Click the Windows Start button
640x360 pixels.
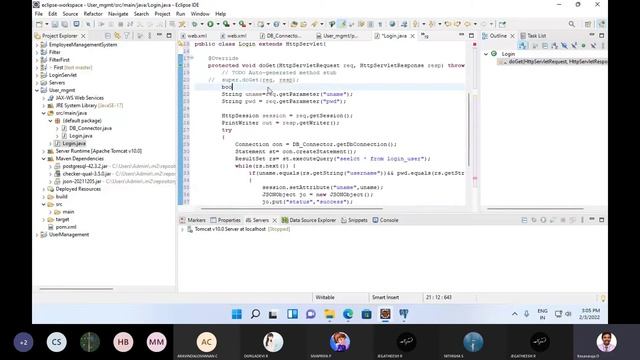[237, 314]
